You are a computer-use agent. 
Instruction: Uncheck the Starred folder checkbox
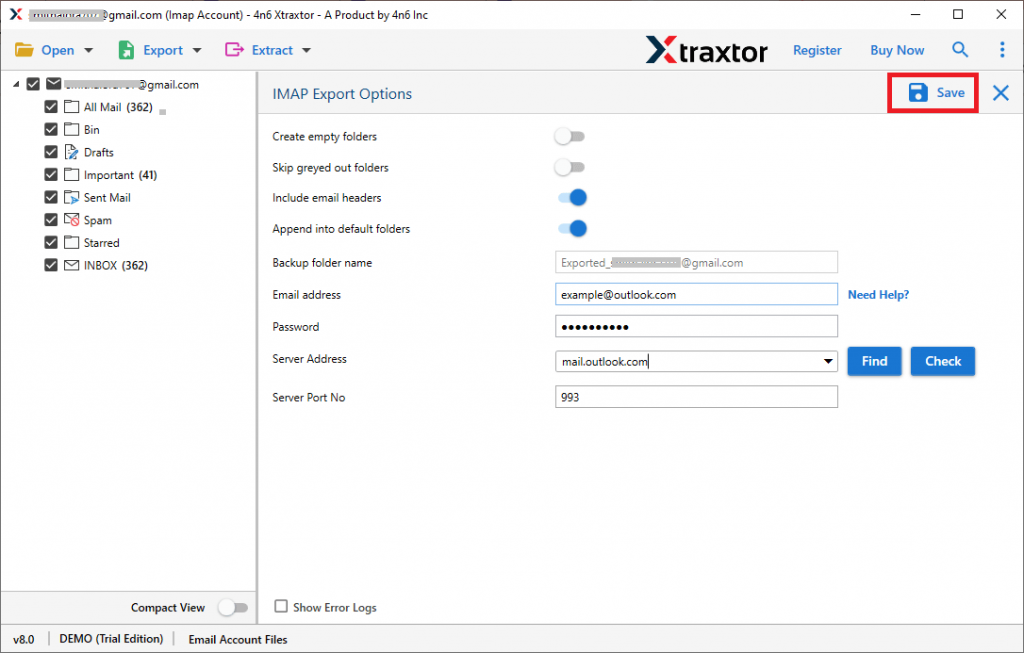click(x=51, y=242)
